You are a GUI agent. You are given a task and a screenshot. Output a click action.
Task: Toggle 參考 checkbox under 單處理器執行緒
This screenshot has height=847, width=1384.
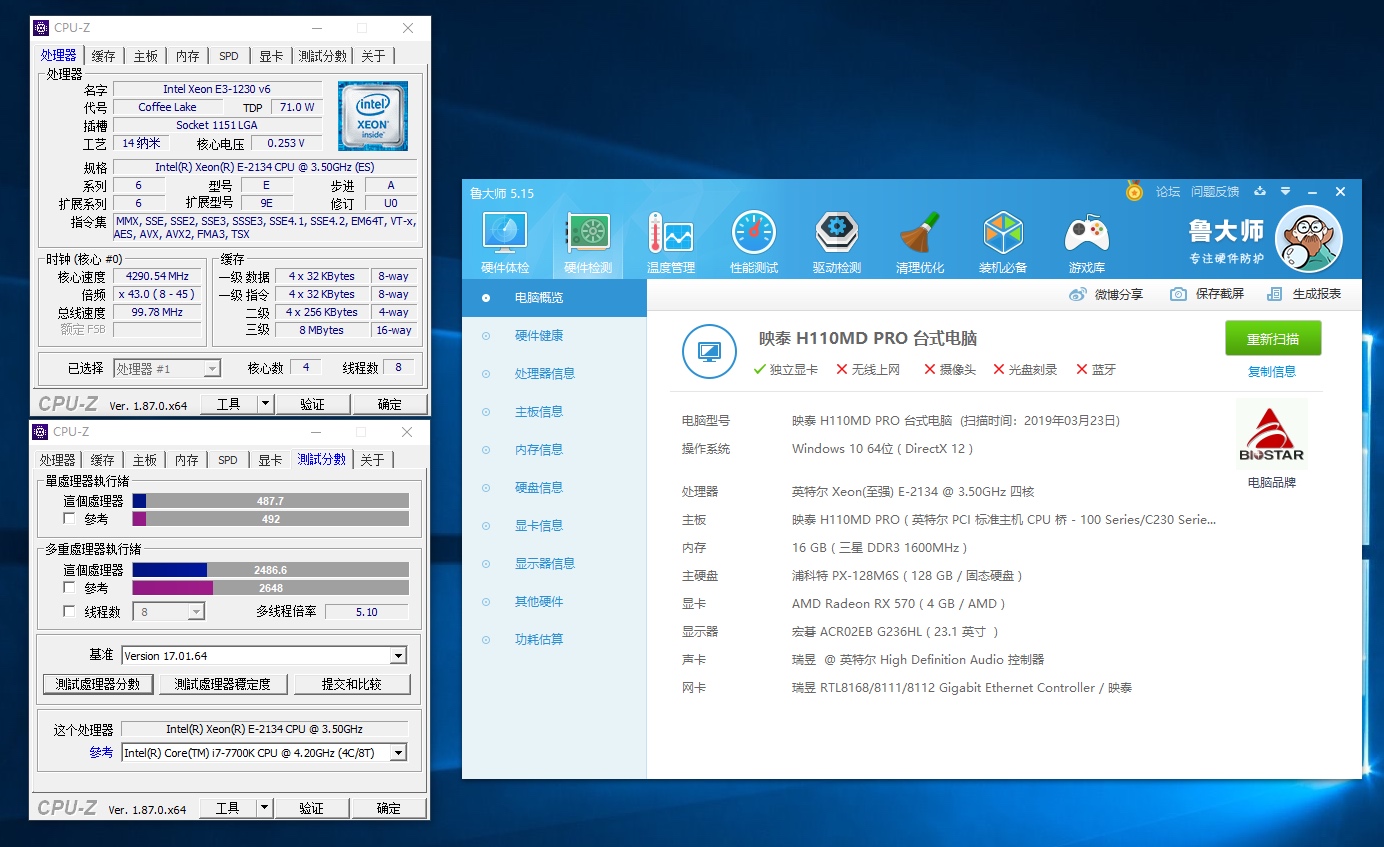click(x=69, y=519)
